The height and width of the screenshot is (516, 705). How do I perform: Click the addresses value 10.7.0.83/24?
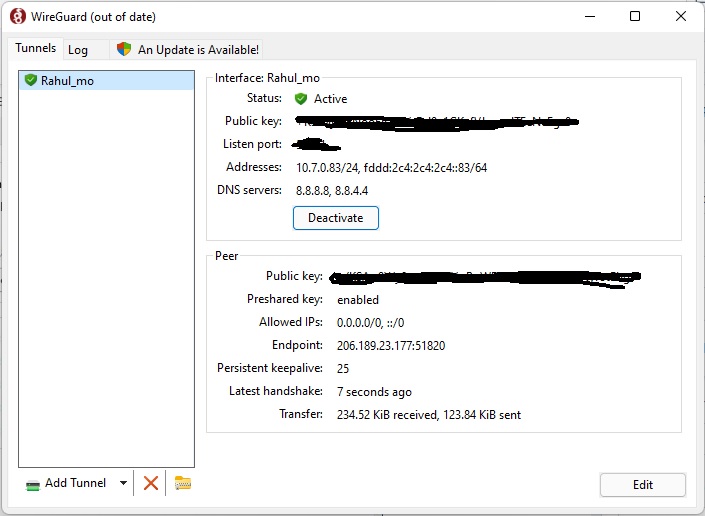pos(327,168)
